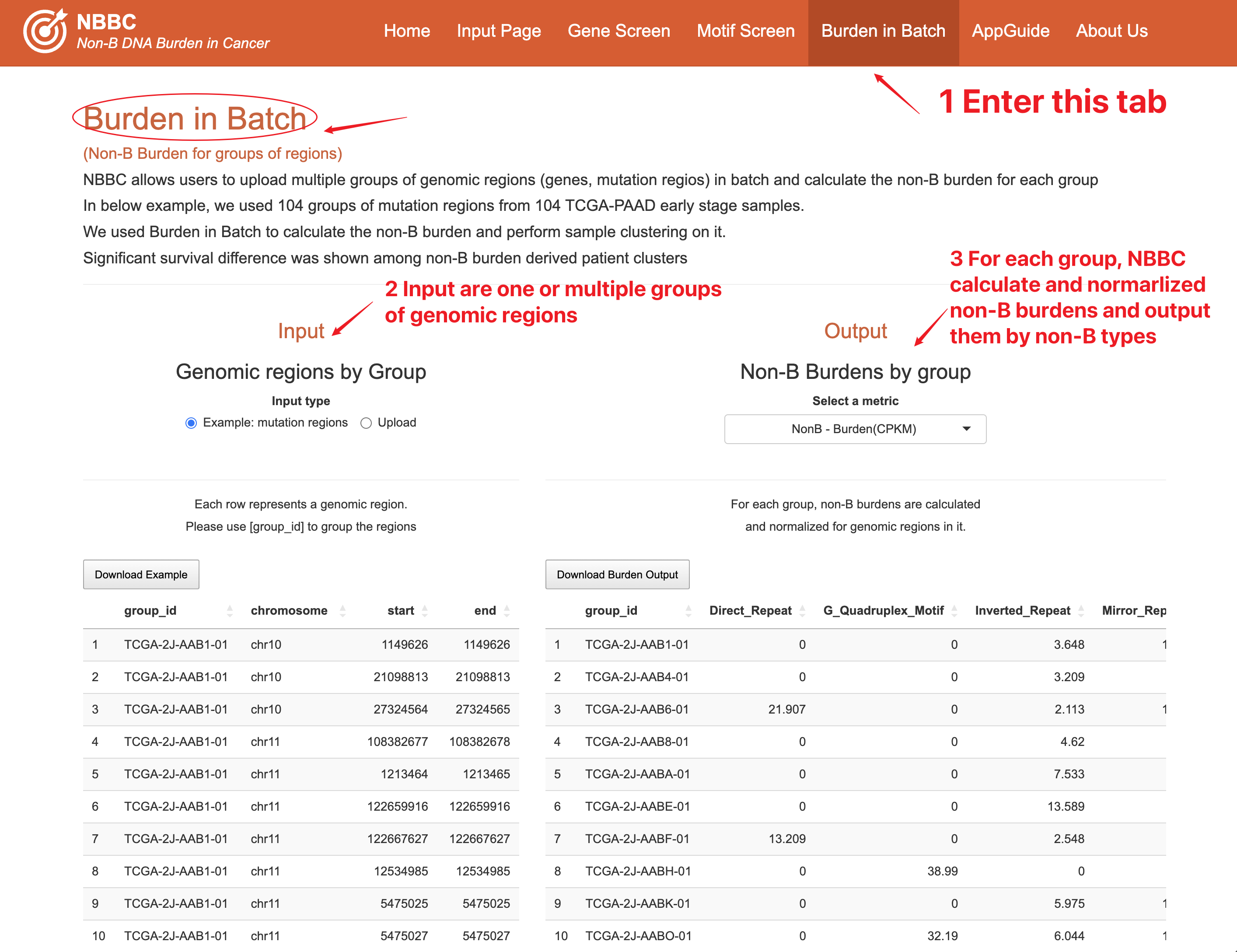This screenshot has width=1237, height=952.
Task: Click output group TCGA-2J-AAB6-01 cell
Action: 636,710
